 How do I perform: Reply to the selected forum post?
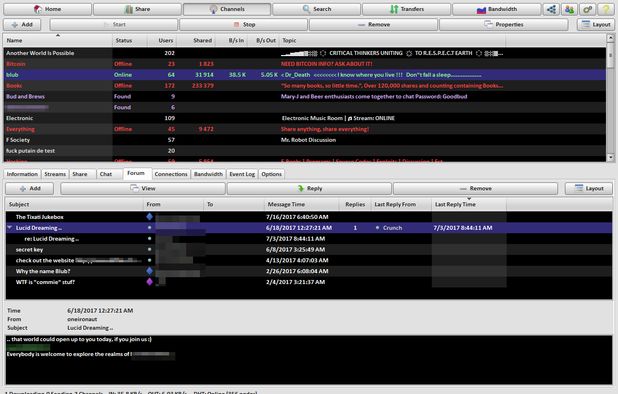[x=309, y=188]
